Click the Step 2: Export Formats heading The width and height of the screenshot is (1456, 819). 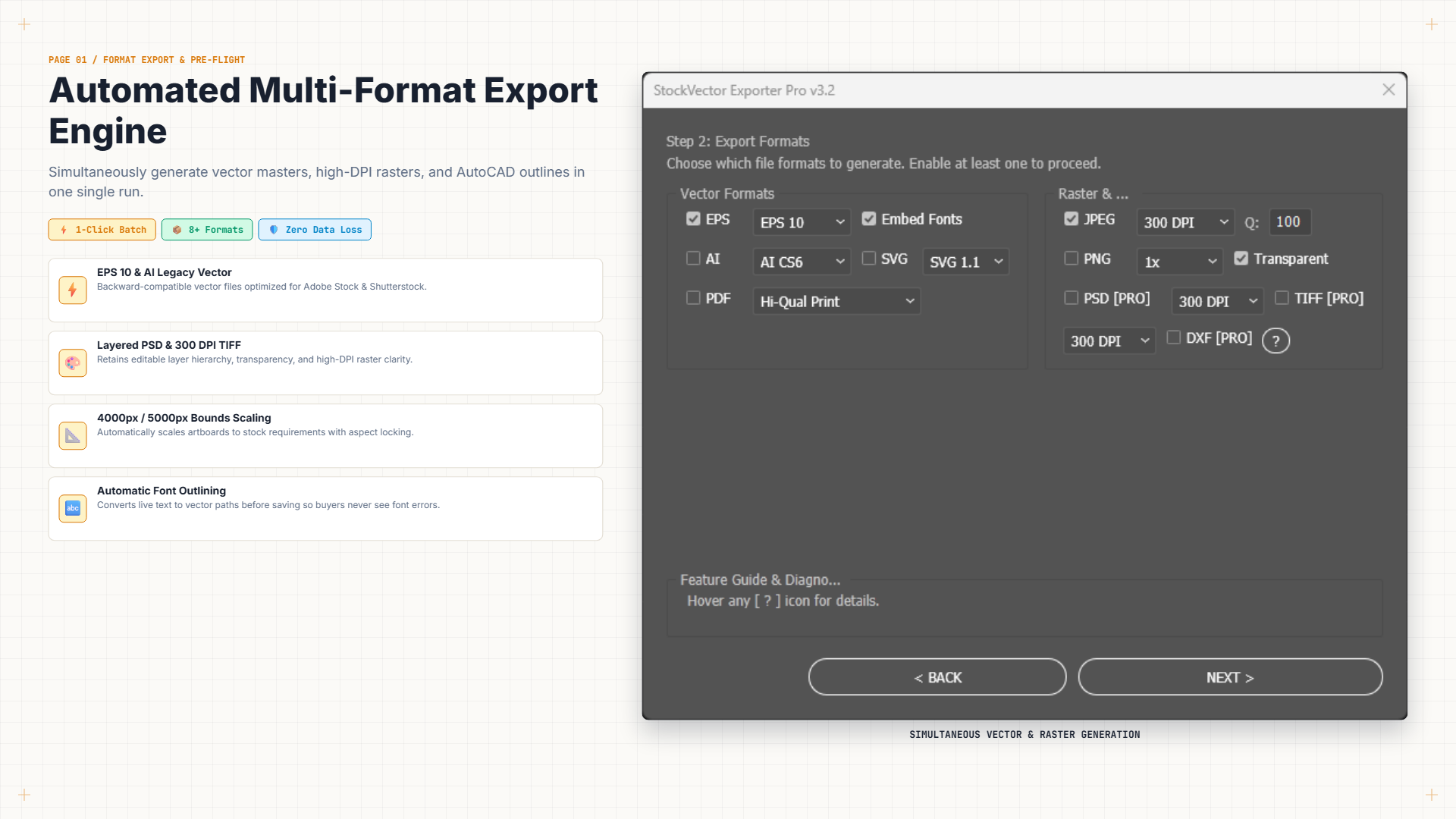coord(738,141)
